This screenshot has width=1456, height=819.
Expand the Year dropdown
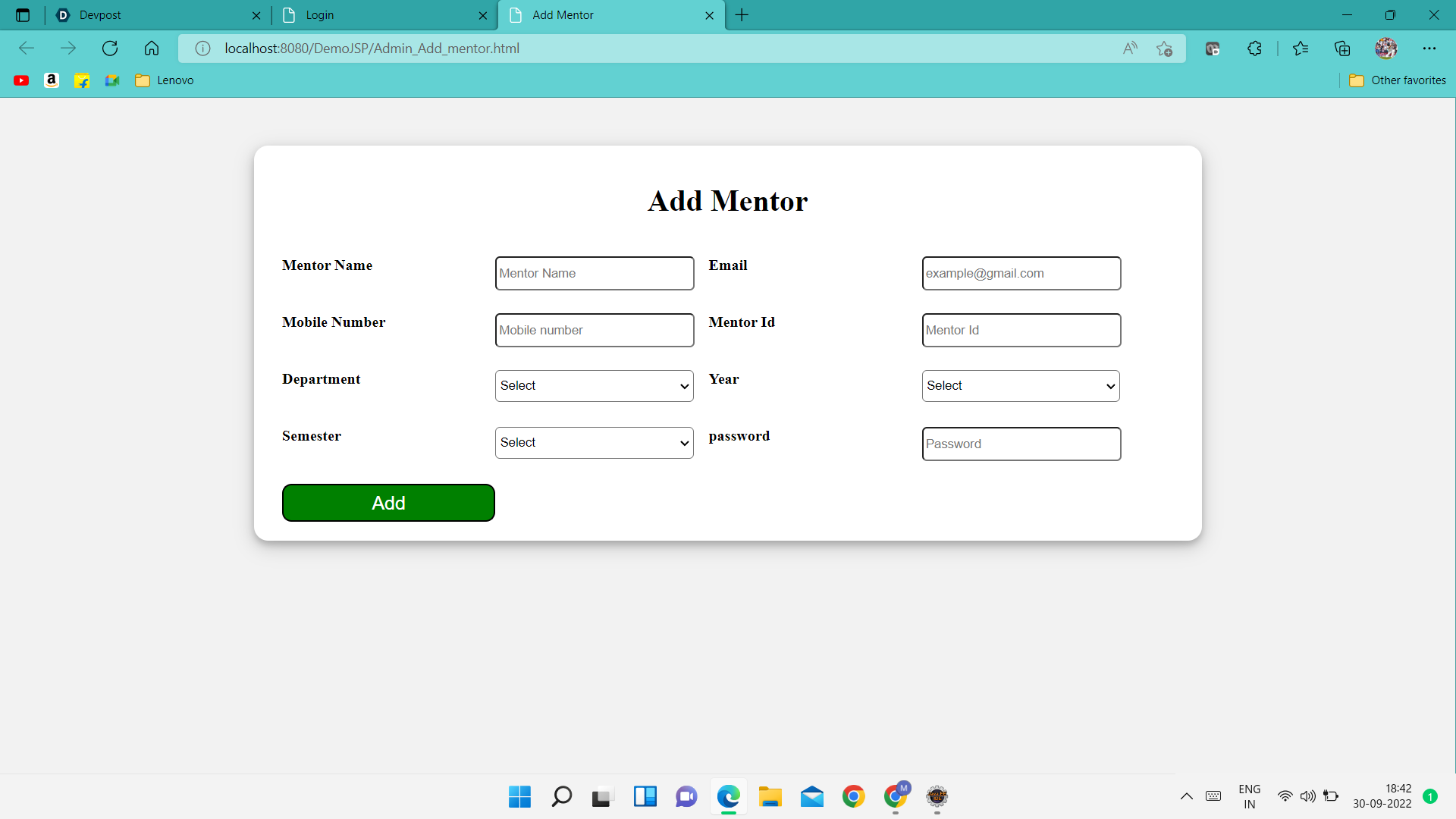[x=1021, y=386]
